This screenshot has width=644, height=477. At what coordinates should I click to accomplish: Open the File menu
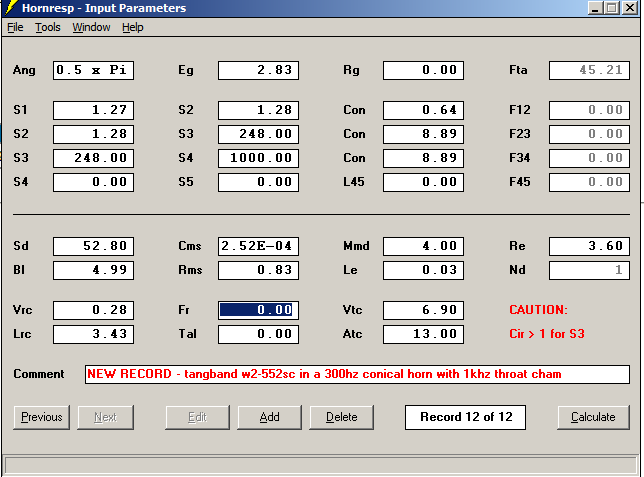coord(15,27)
